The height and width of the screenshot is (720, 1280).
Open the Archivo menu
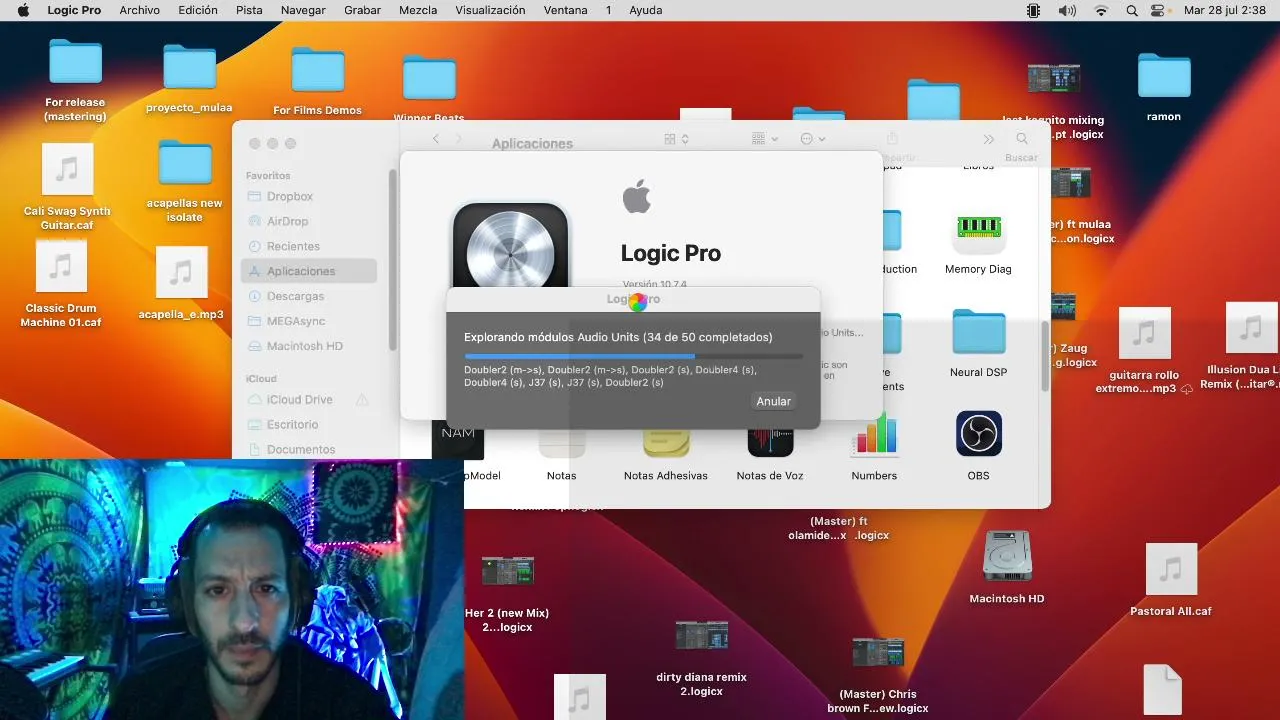coord(139,10)
